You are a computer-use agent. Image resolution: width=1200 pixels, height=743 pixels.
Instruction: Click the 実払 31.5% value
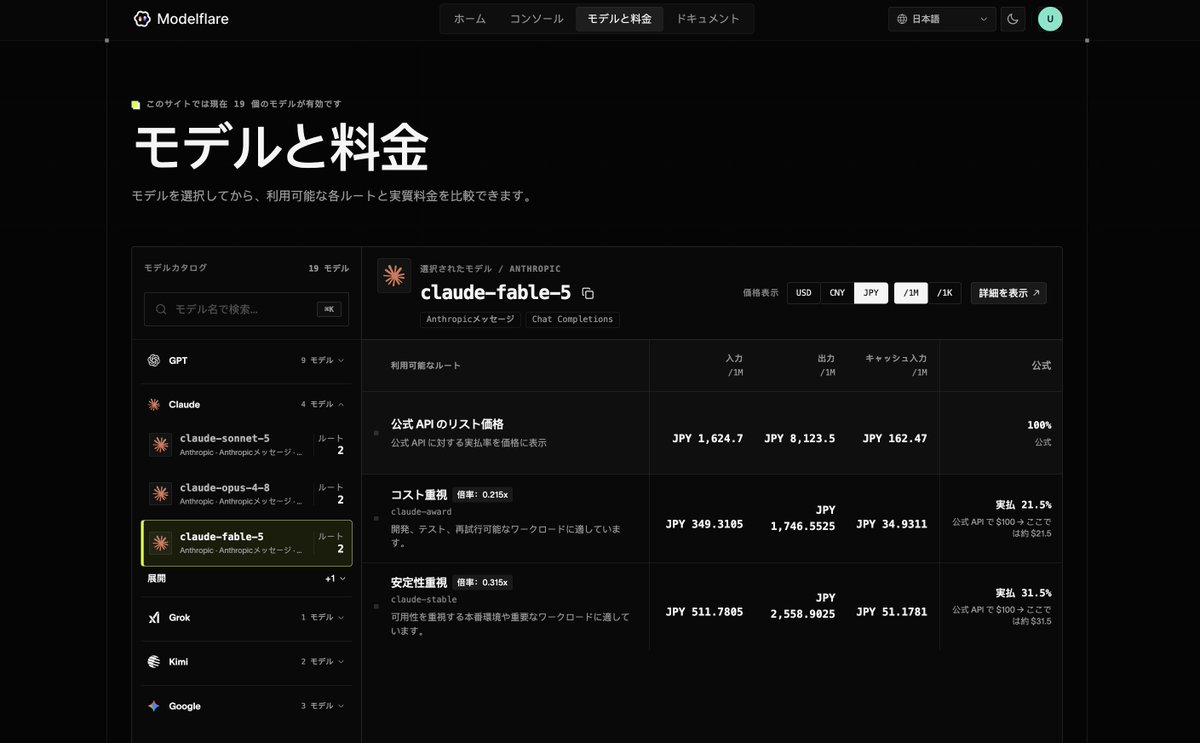pyautogui.click(x=1023, y=593)
